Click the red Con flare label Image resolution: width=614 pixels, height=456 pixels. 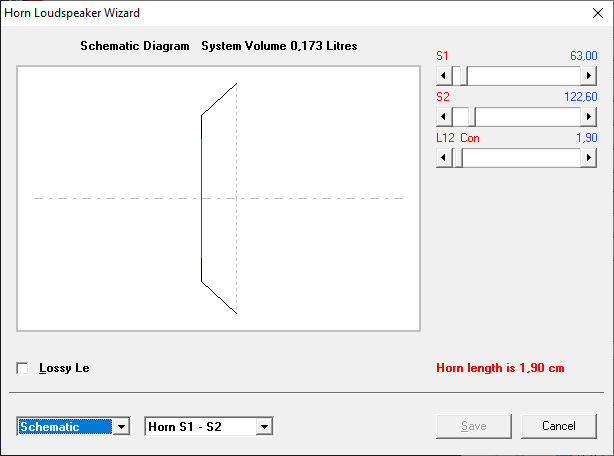pyautogui.click(x=470, y=138)
